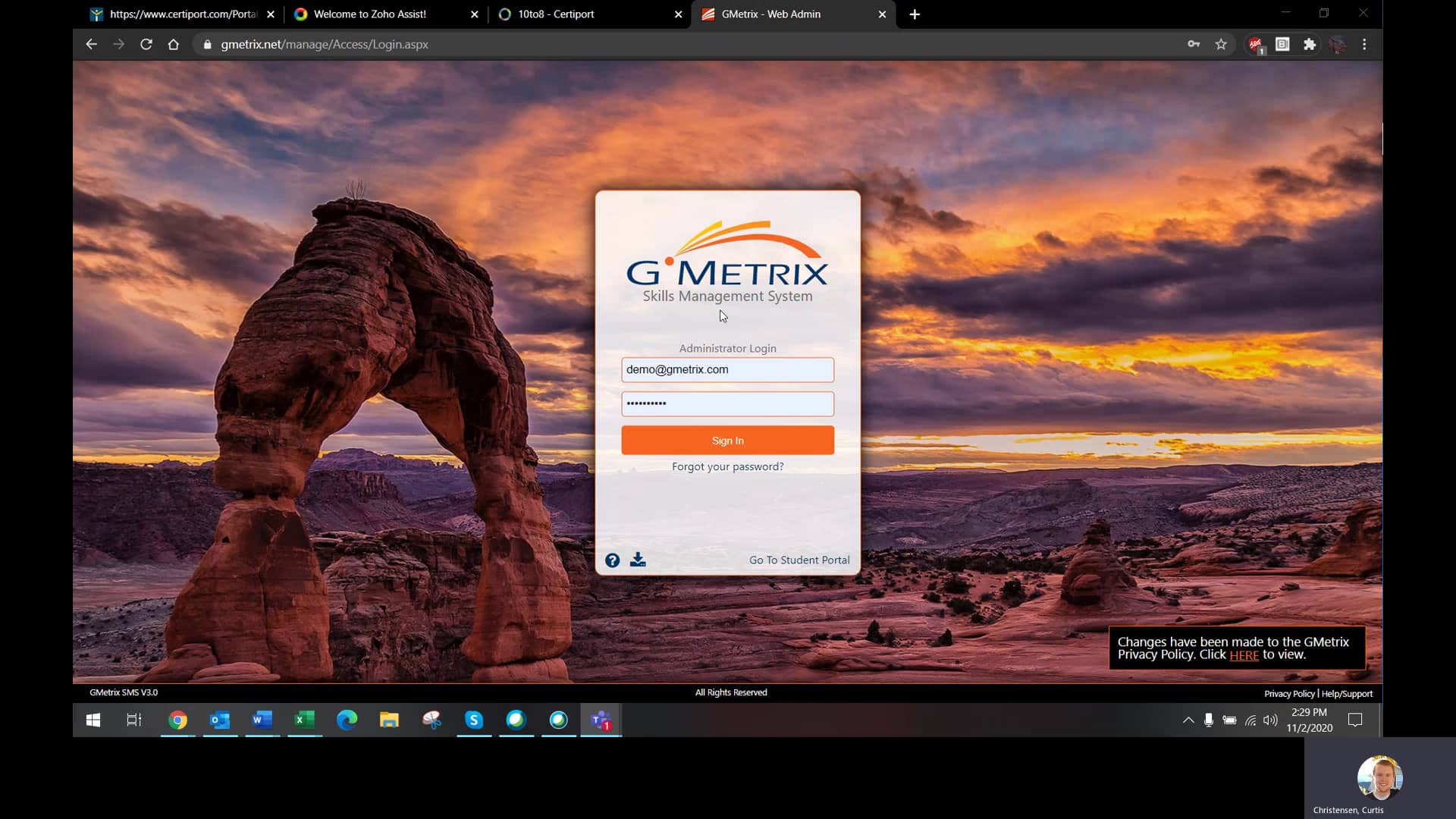The image size is (1456, 819).
Task: Open Word from the taskbar
Action: click(262, 720)
